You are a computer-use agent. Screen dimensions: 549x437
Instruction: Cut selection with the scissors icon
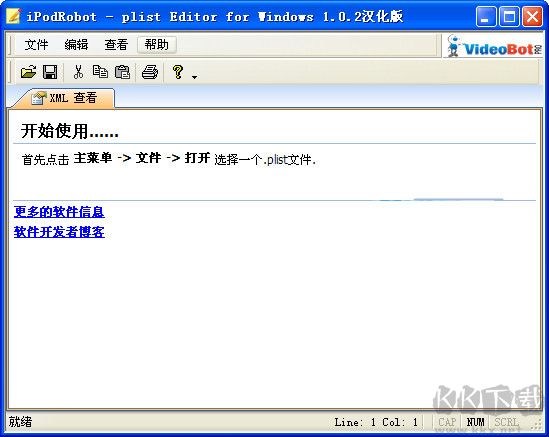tap(78, 72)
